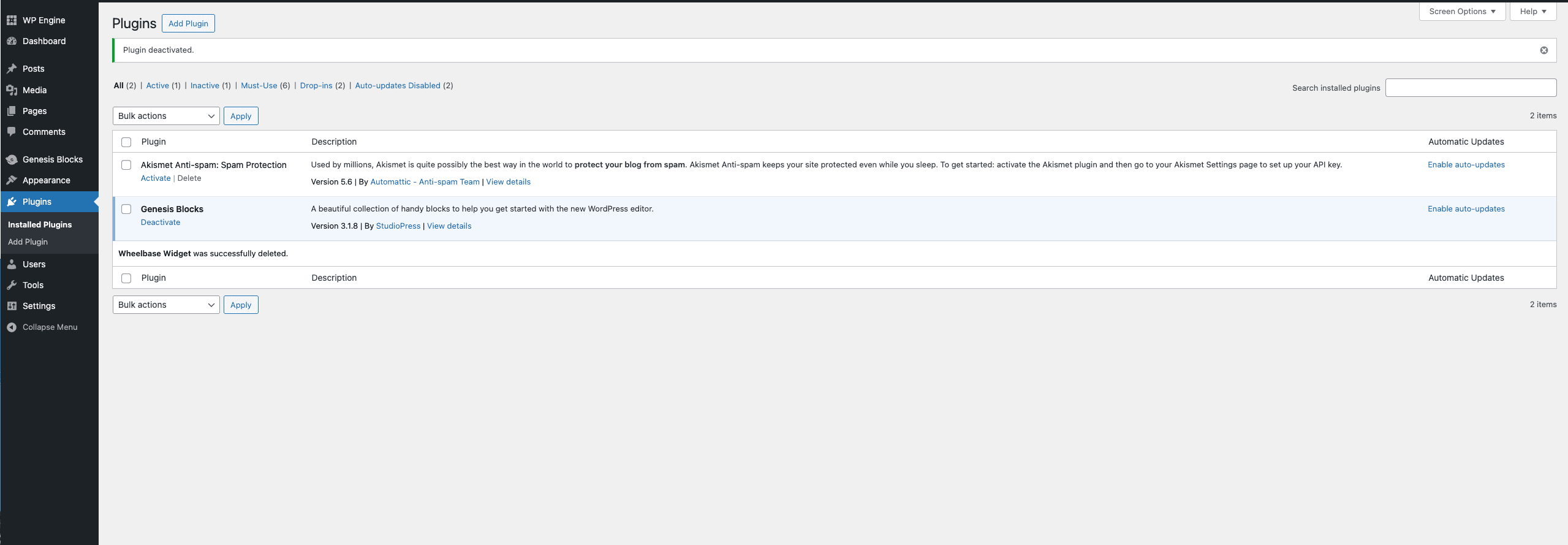Open Automattic - Anti-spam Team link
Viewport: 1568px width, 545px height.
pyautogui.click(x=425, y=182)
